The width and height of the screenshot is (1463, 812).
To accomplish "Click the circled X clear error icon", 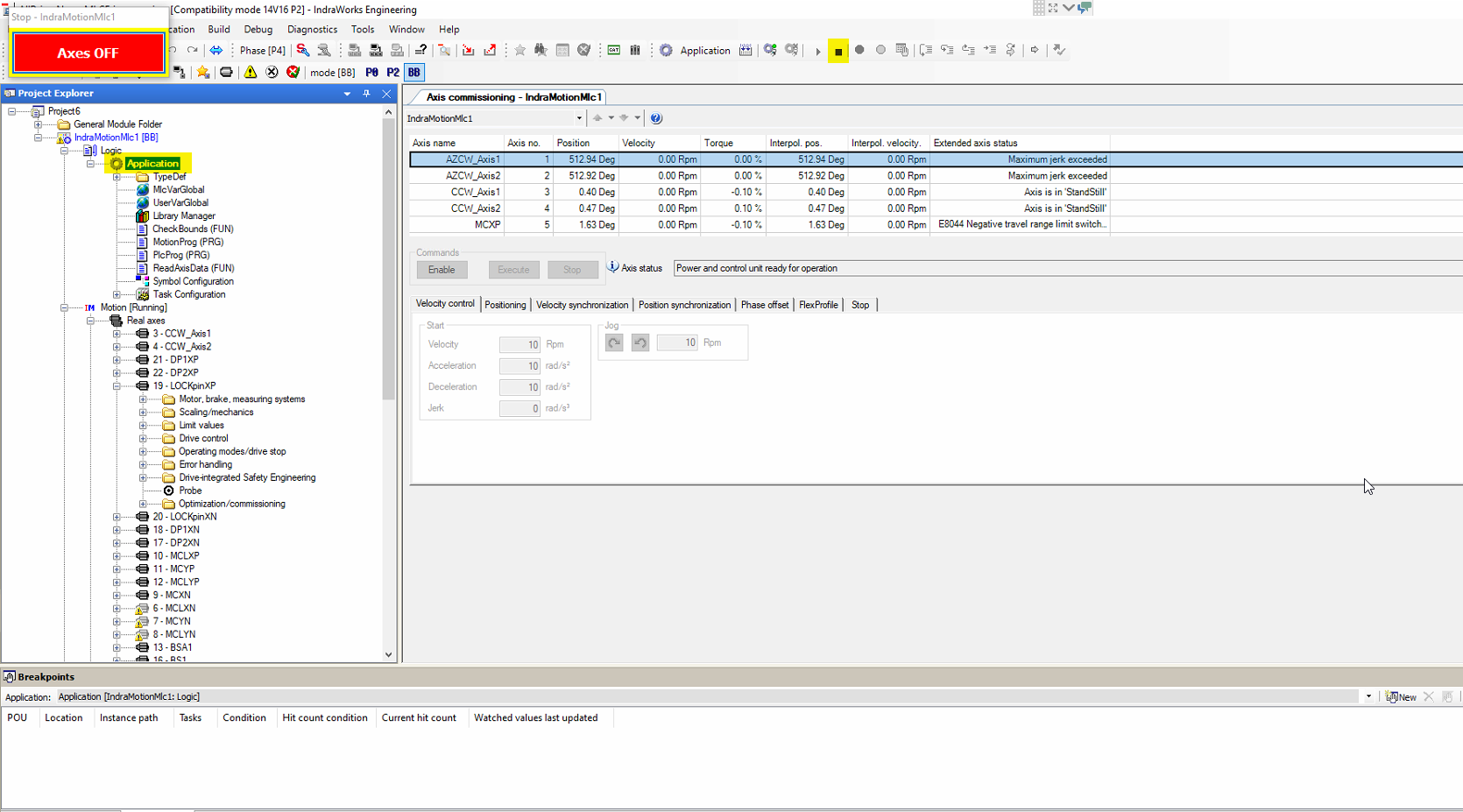I will point(272,72).
